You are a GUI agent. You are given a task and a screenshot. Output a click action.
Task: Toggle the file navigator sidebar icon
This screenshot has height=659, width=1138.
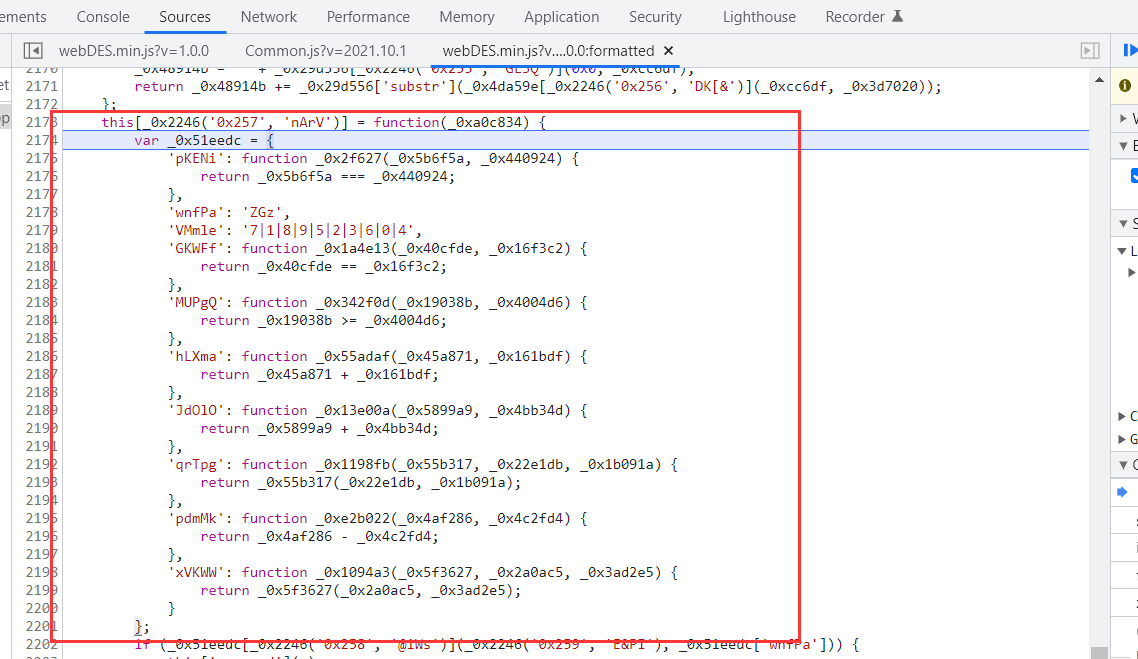[33, 51]
